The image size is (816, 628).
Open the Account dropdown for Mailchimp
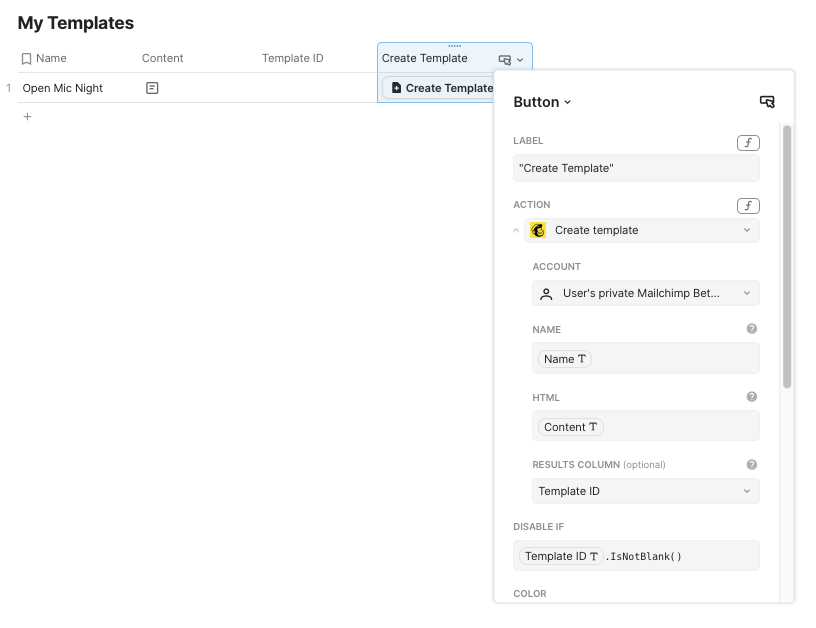645,294
